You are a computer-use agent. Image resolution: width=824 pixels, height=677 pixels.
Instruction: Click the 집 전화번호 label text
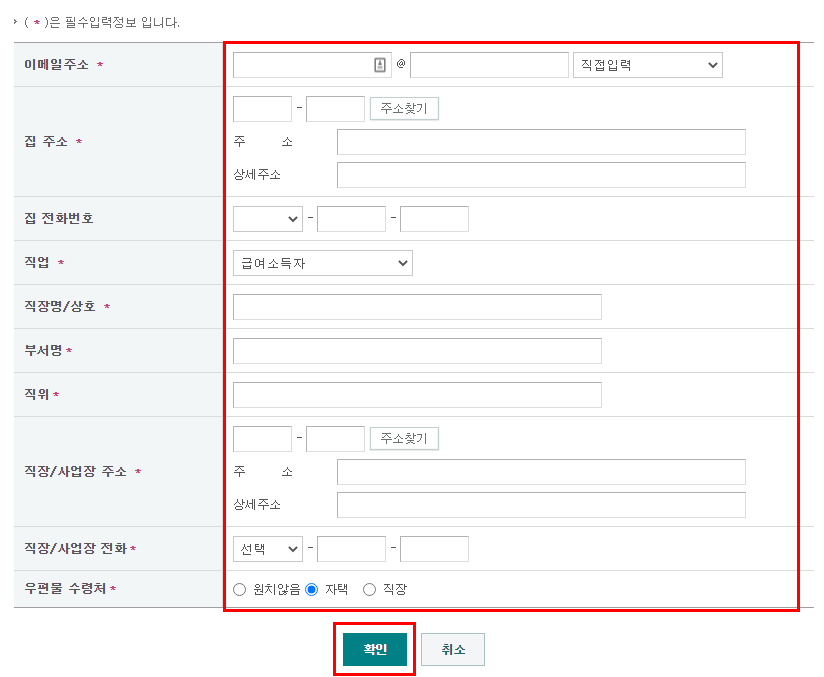pos(59,218)
